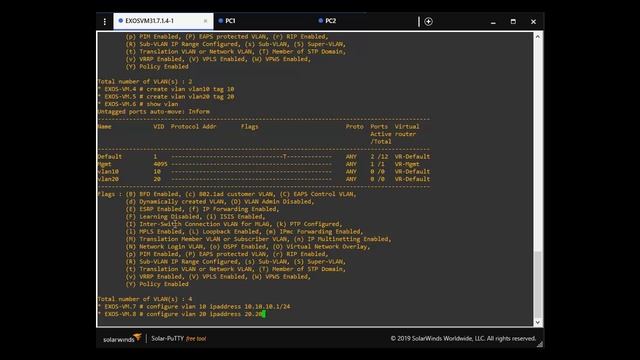The width and height of the screenshot is (640, 360).
Task: Click the window resize grip in the corner
Action: tap(540, 344)
